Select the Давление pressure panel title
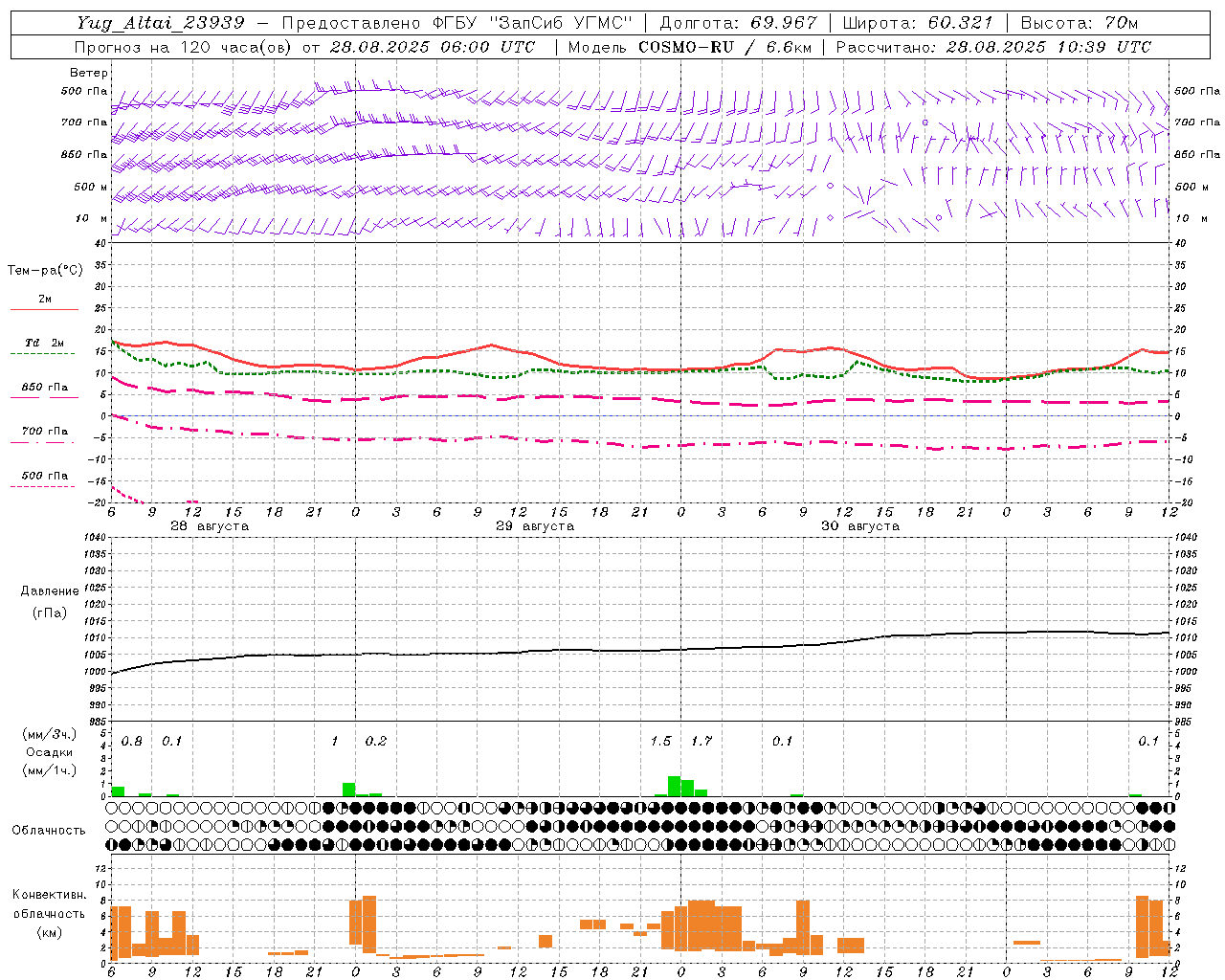Image resolution: width=1225 pixels, height=980 pixels. (50, 591)
